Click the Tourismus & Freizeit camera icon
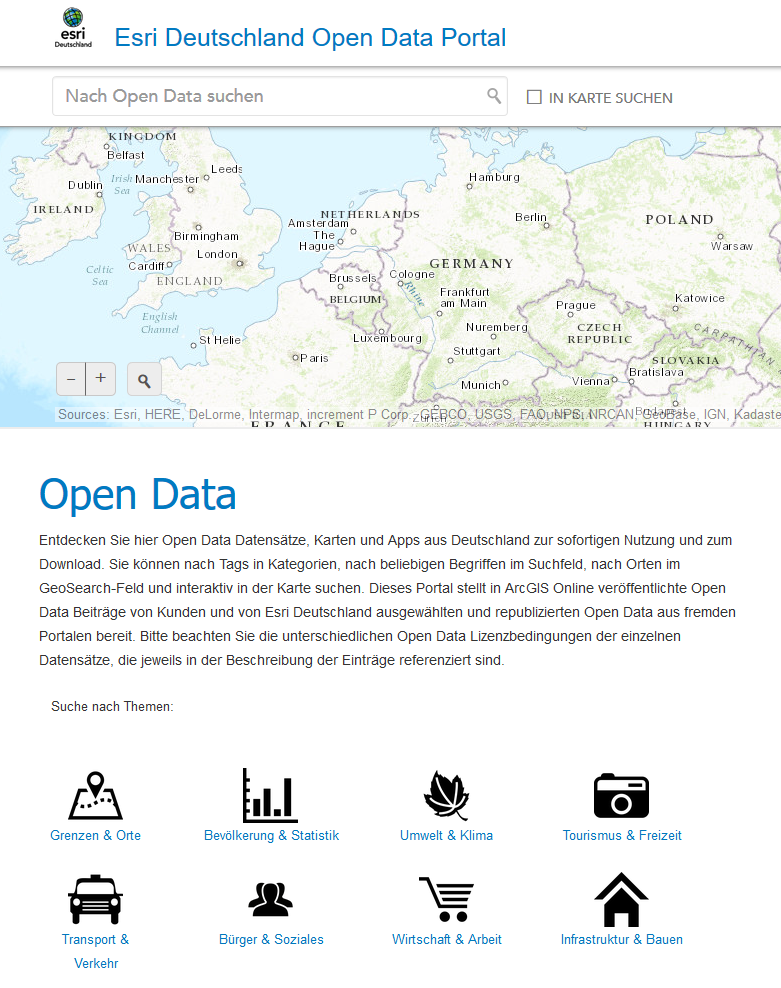Viewport: 781px width, 988px height. (622, 796)
